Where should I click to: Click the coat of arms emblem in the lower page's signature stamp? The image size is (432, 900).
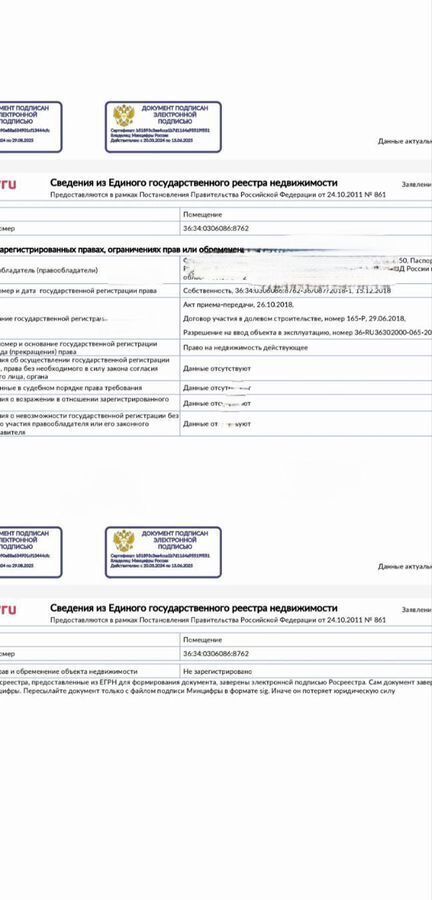pyautogui.click(x=123, y=541)
